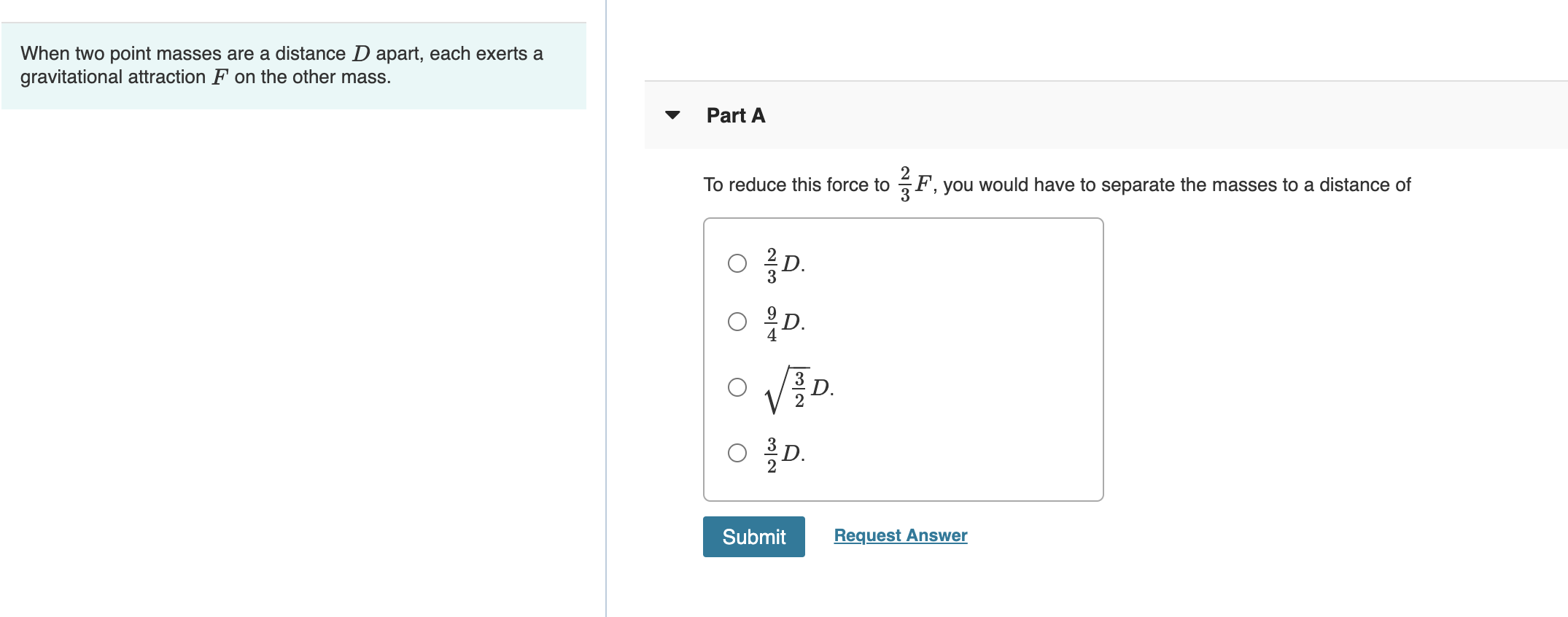Image resolution: width=1568 pixels, height=617 pixels.
Task: Submit the selected answer
Action: point(753,537)
